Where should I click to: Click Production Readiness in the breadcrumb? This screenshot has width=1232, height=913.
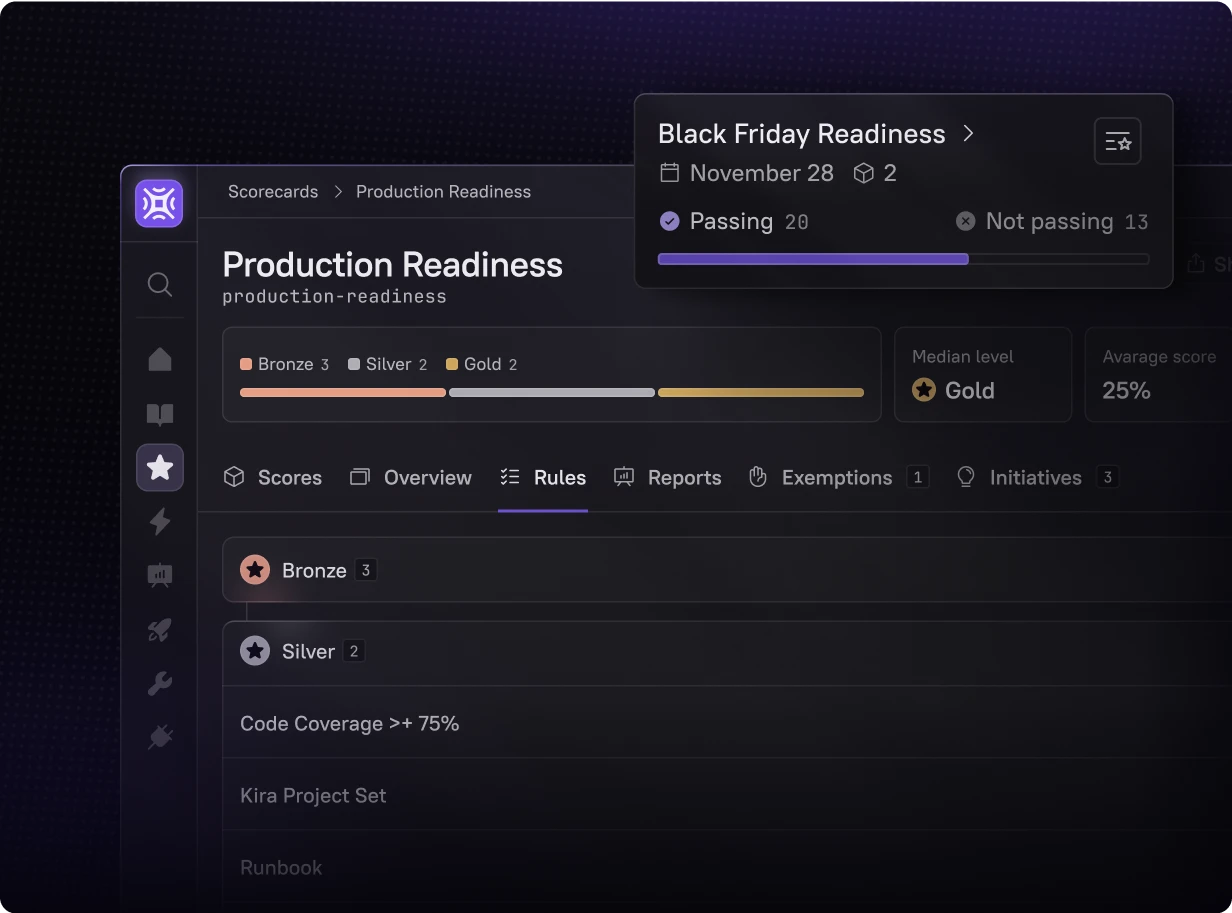(444, 191)
